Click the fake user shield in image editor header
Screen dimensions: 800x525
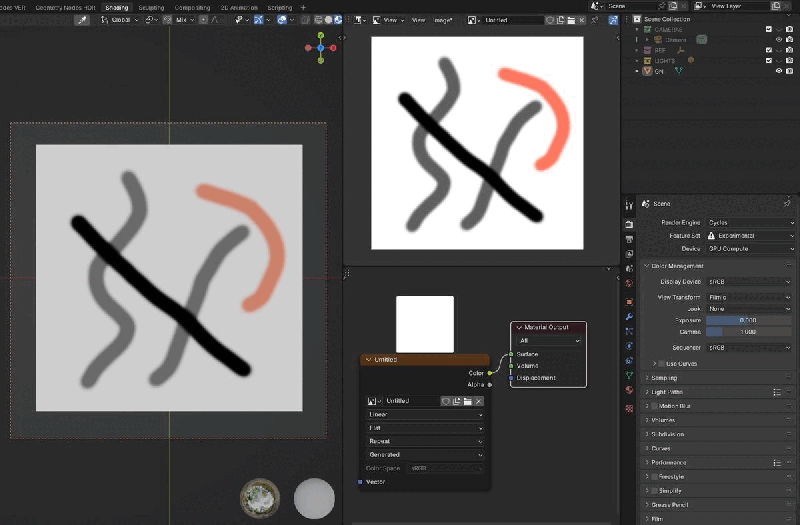pyautogui.click(x=549, y=20)
